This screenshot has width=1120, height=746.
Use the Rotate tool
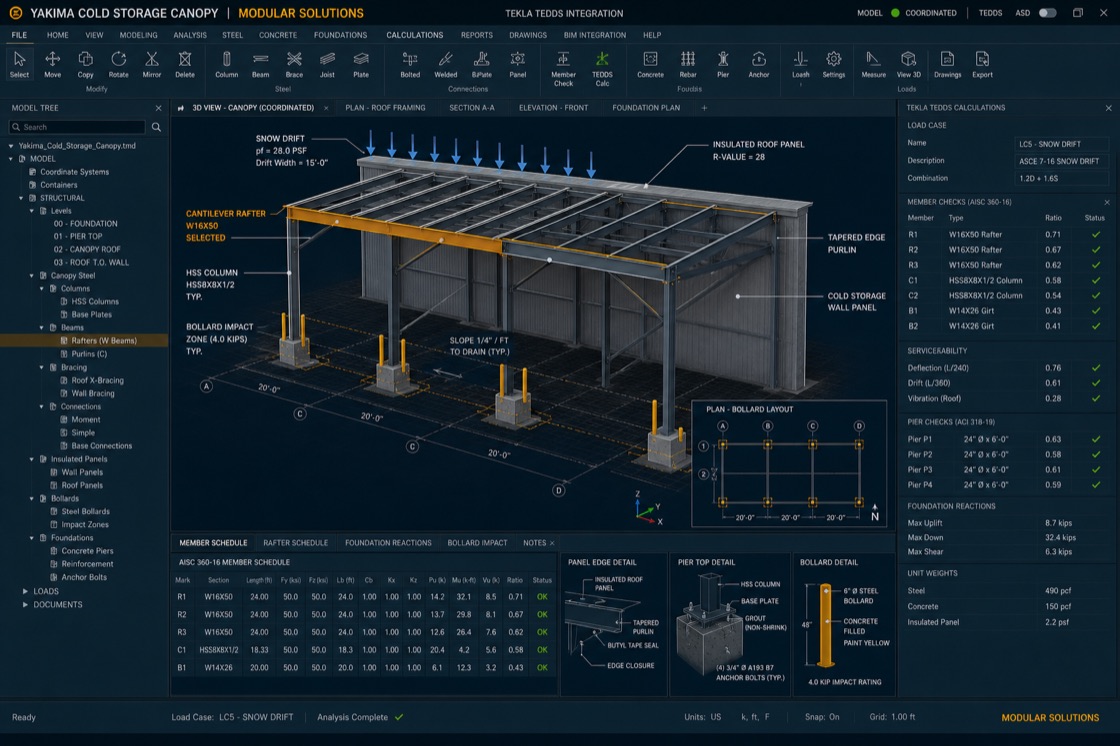[x=119, y=64]
